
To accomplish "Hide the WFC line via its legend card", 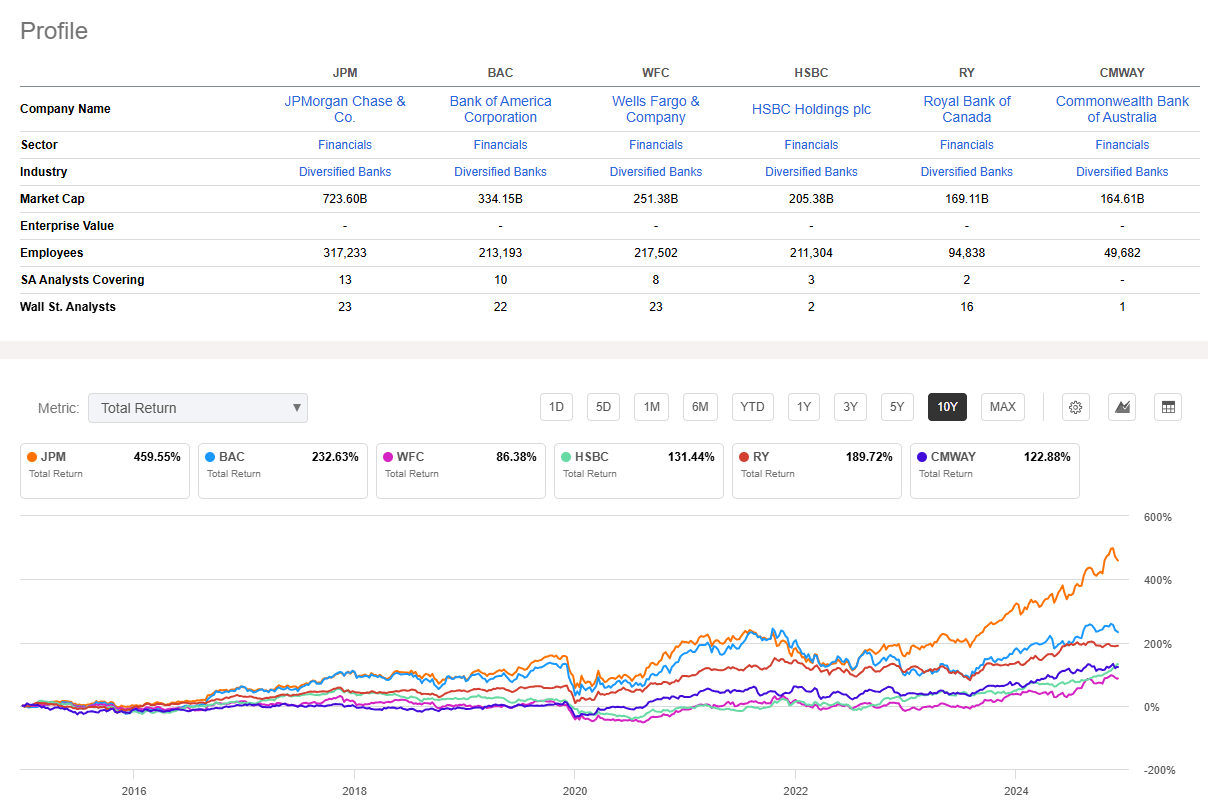I will coord(460,465).
